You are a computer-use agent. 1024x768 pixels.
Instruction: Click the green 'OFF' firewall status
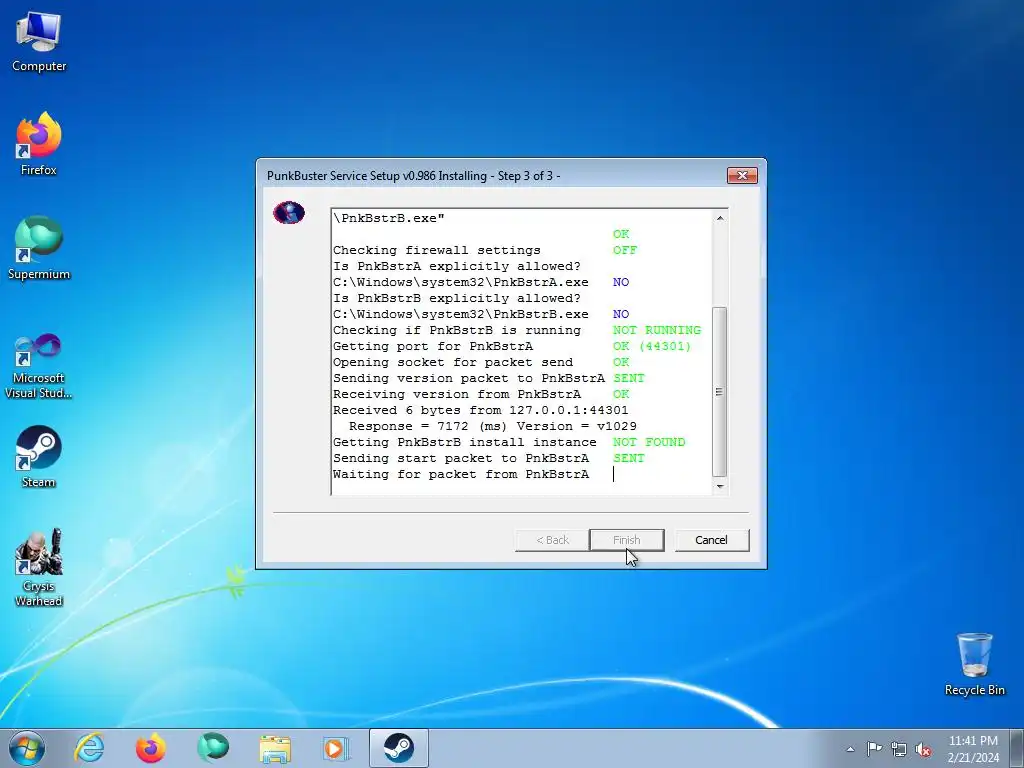625,250
